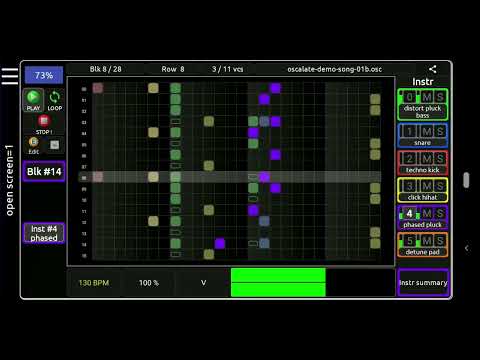Mute the detune pad instrument
The image size is (480, 360).
[x=427, y=241]
